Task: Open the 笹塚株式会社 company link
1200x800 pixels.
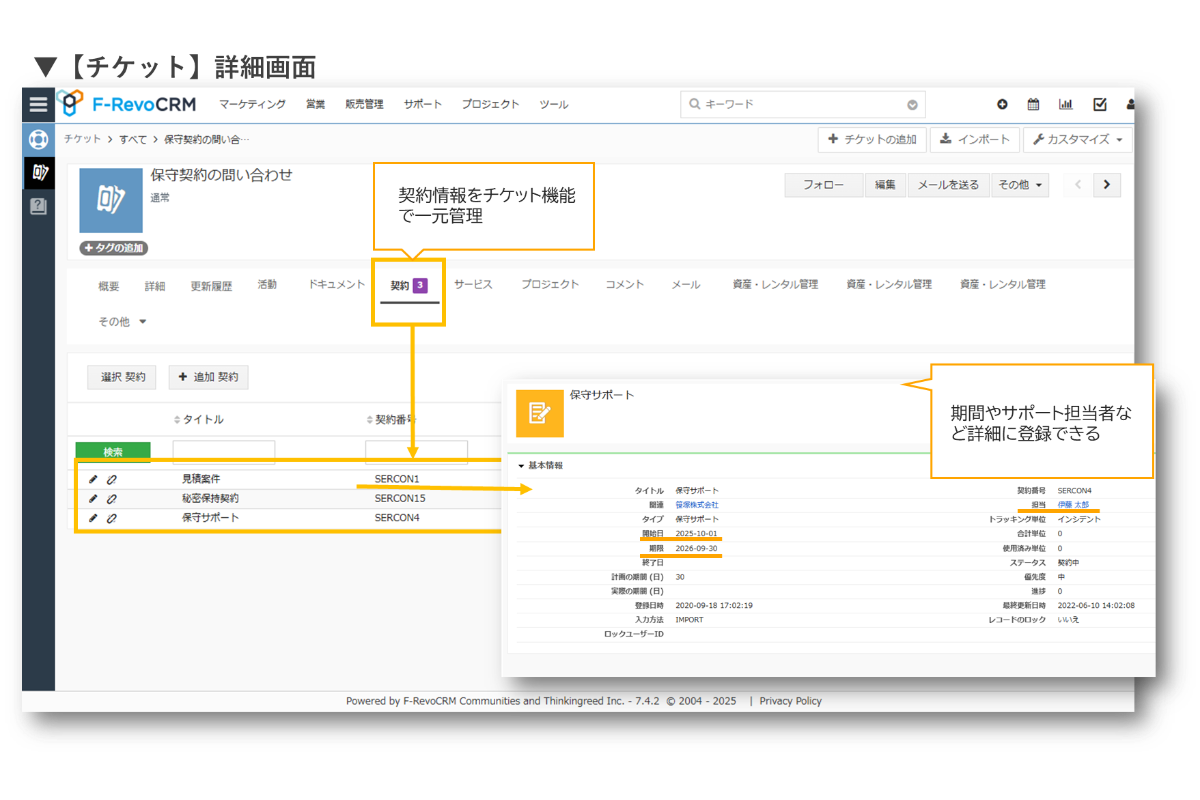Action: point(695,505)
